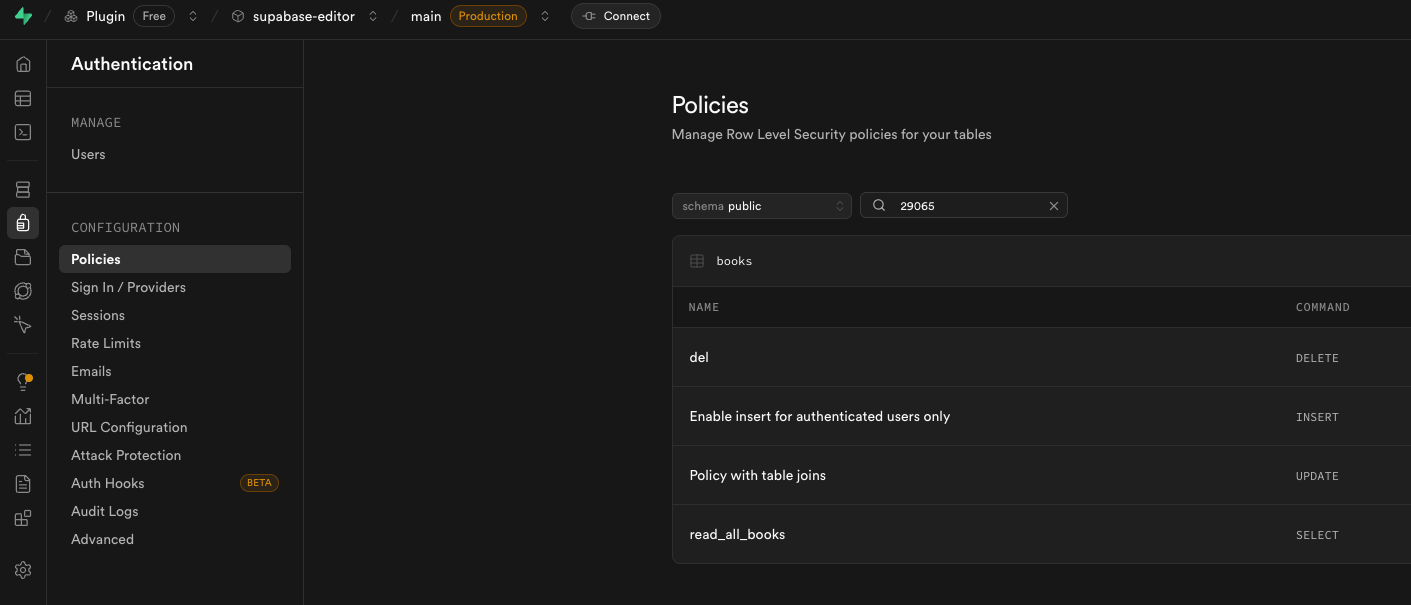Click the Supabase logo
The height and width of the screenshot is (605, 1411).
[x=23, y=16]
